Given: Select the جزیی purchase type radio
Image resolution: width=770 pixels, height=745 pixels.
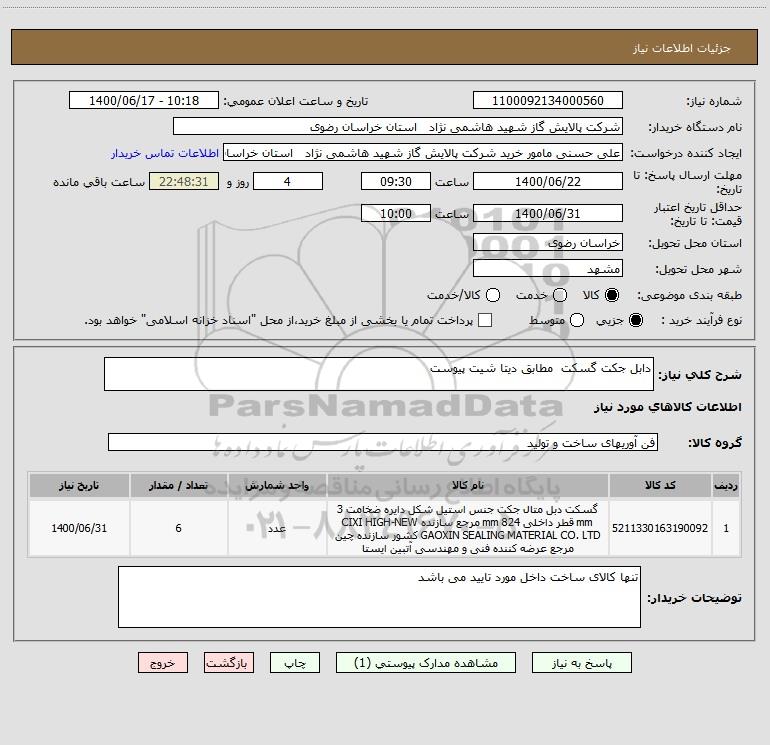Looking at the screenshot, I should (635, 320).
